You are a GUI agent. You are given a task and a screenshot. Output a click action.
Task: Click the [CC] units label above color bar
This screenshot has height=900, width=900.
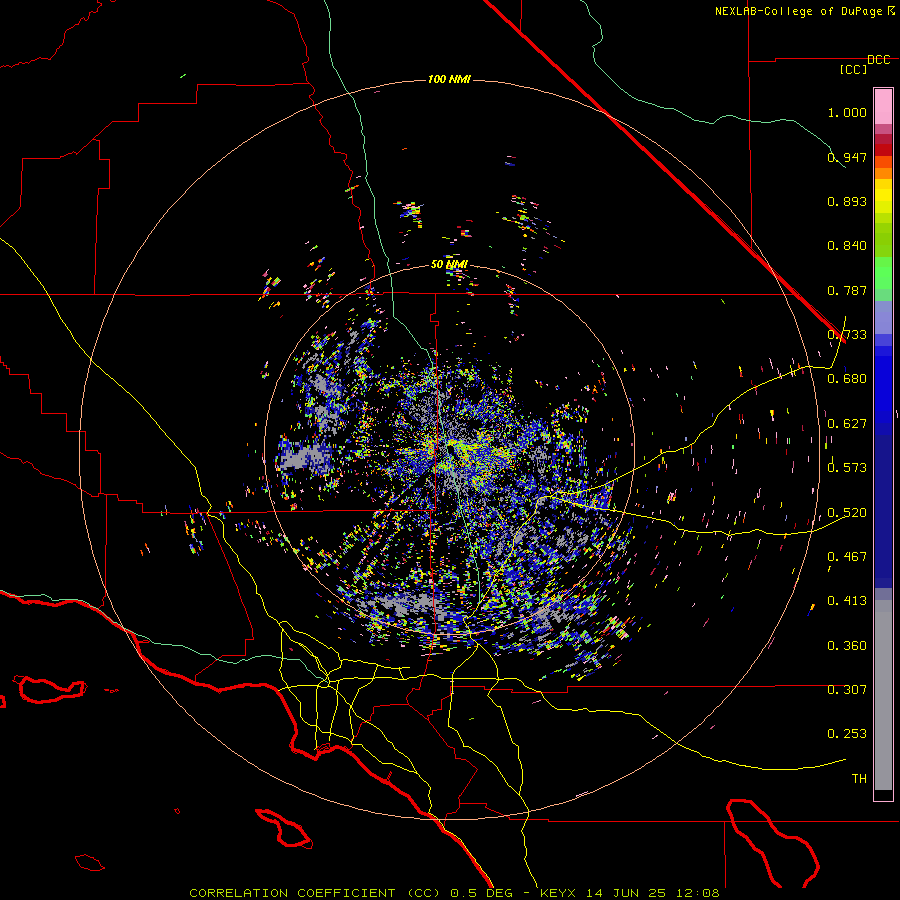click(x=853, y=69)
